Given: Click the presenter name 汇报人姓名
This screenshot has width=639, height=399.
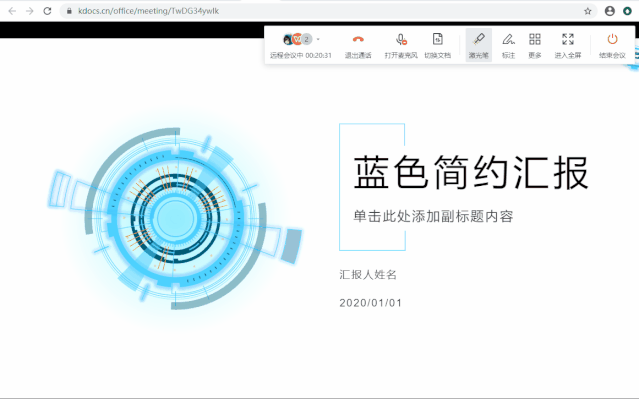Looking at the screenshot, I should 368,275.
